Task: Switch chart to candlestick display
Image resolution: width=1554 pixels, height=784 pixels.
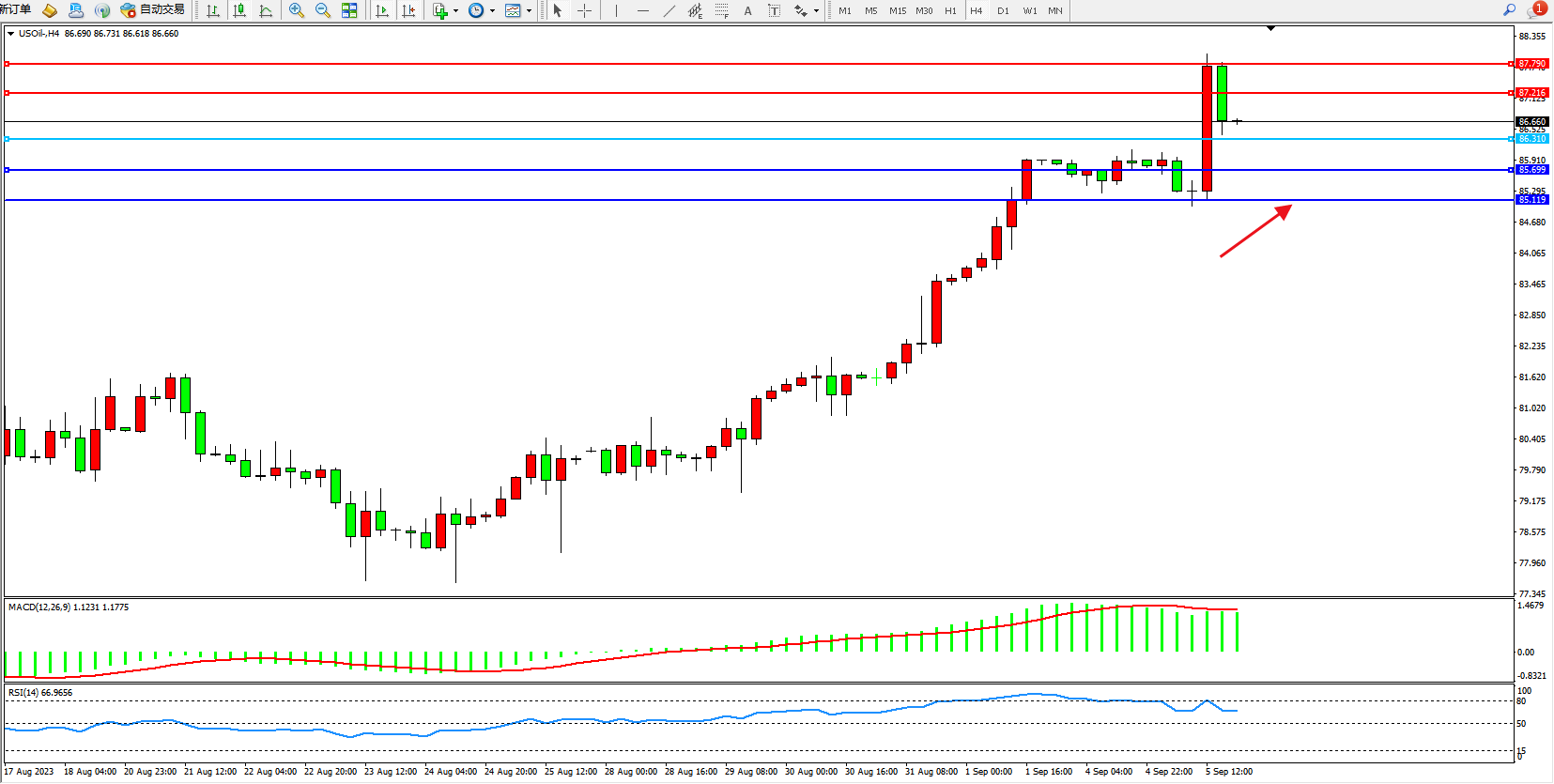Action: [239, 10]
